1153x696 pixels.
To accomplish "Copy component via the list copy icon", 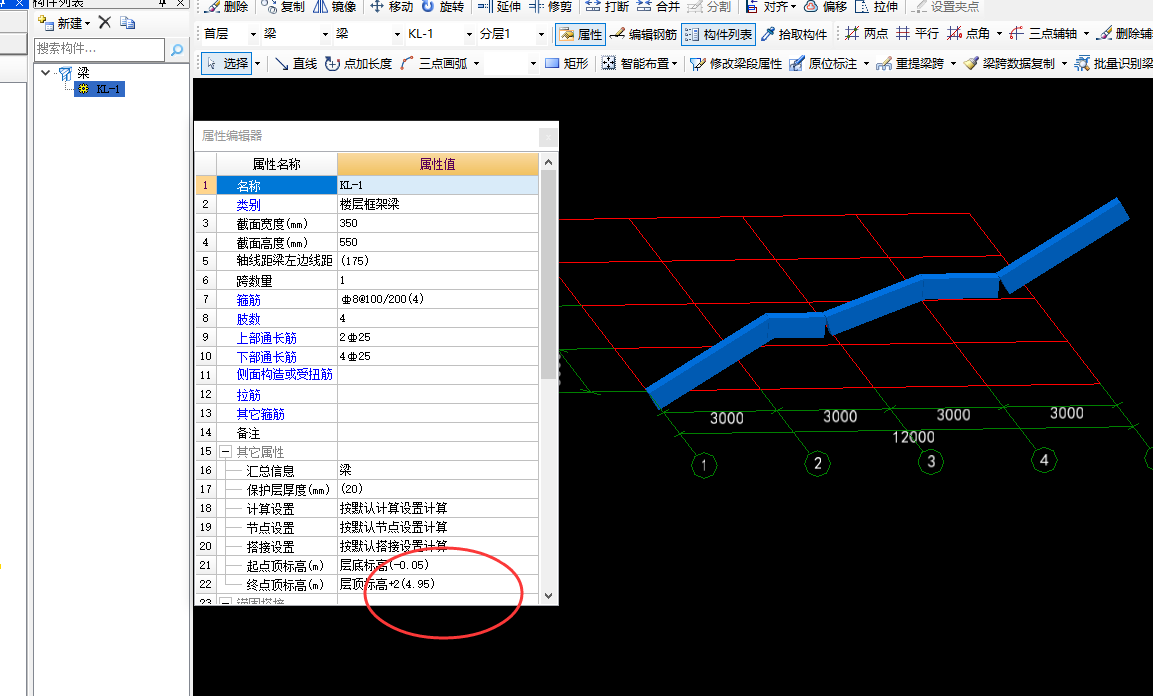I will (127, 22).
